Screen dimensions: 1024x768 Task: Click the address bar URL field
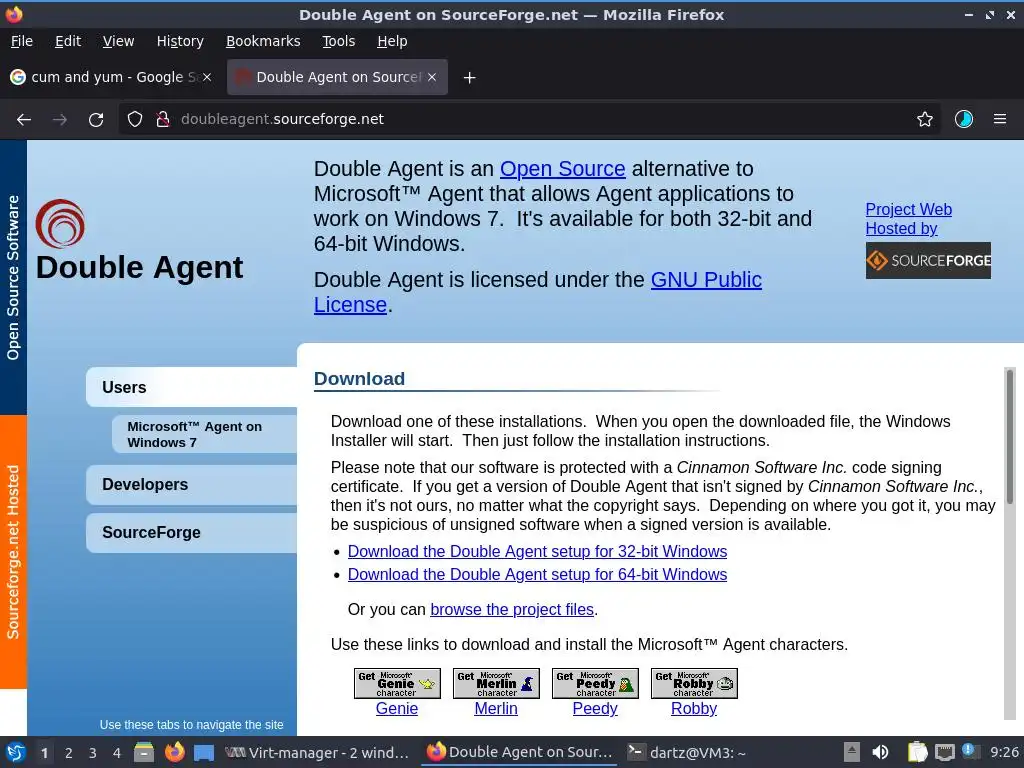pyautogui.click(x=529, y=119)
